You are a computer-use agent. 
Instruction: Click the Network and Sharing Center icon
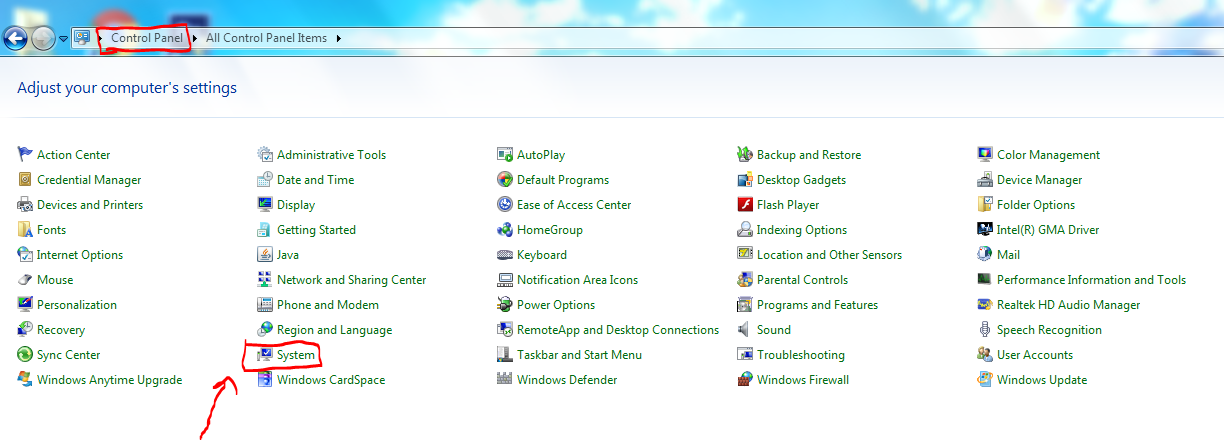(x=265, y=279)
